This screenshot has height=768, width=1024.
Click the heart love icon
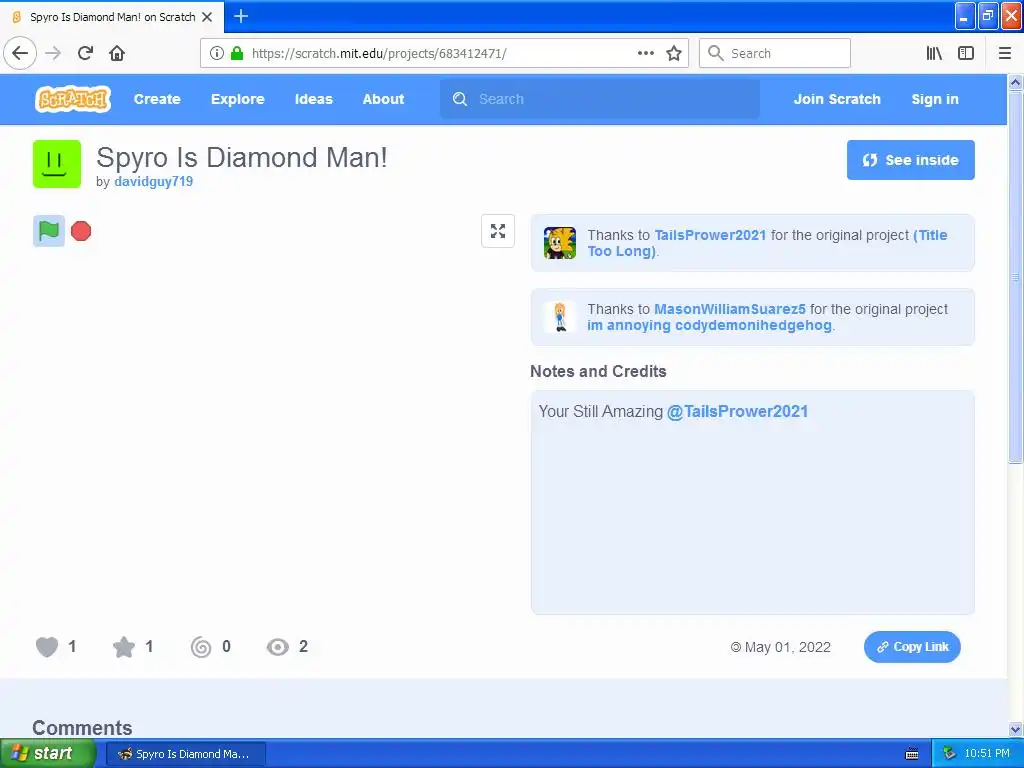point(46,647)
